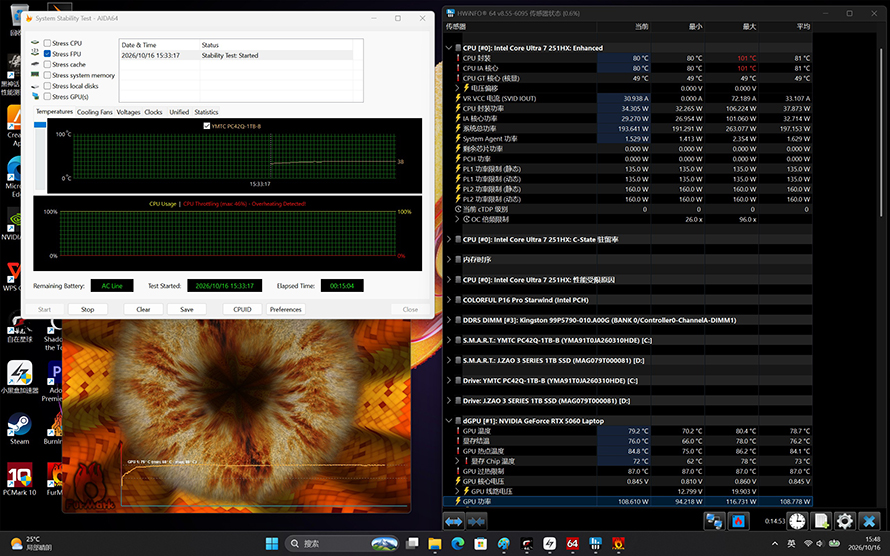The height and width of the screenshot is (556, 890).
Task: Open AIDA64 Preferences
Action: coord(286,309)
